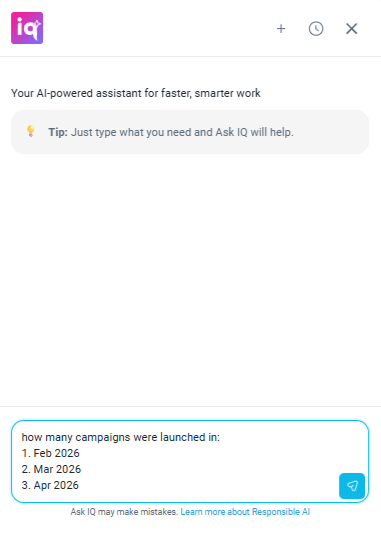Click the words "Responsible AI" in footer
Image resolution: width=381 pixels, height=537 pixels.
(281, 512)
